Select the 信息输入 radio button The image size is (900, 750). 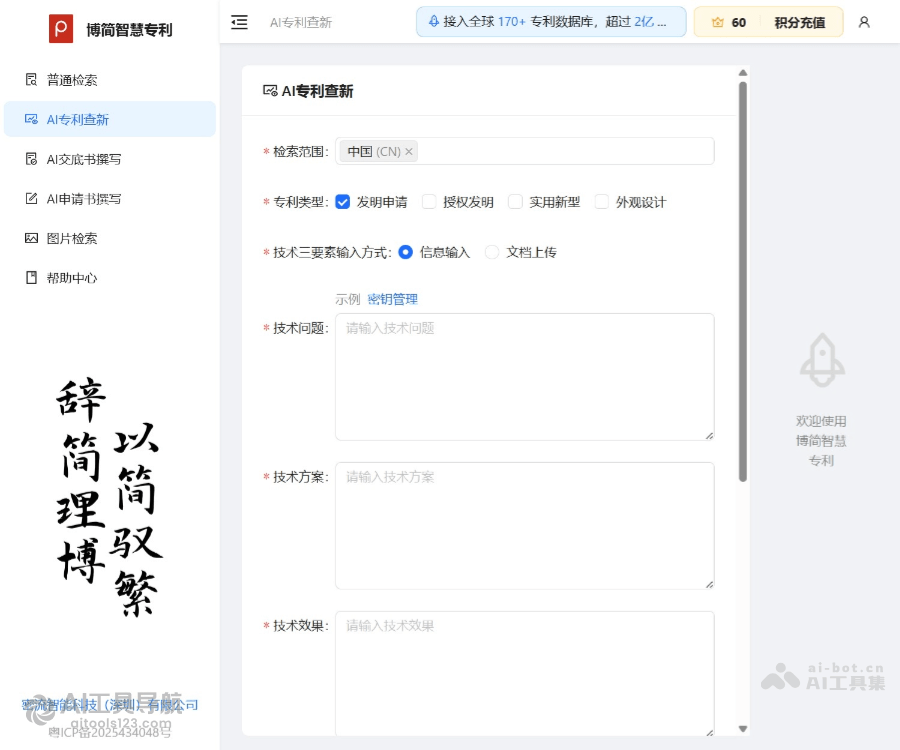(405, 252)
